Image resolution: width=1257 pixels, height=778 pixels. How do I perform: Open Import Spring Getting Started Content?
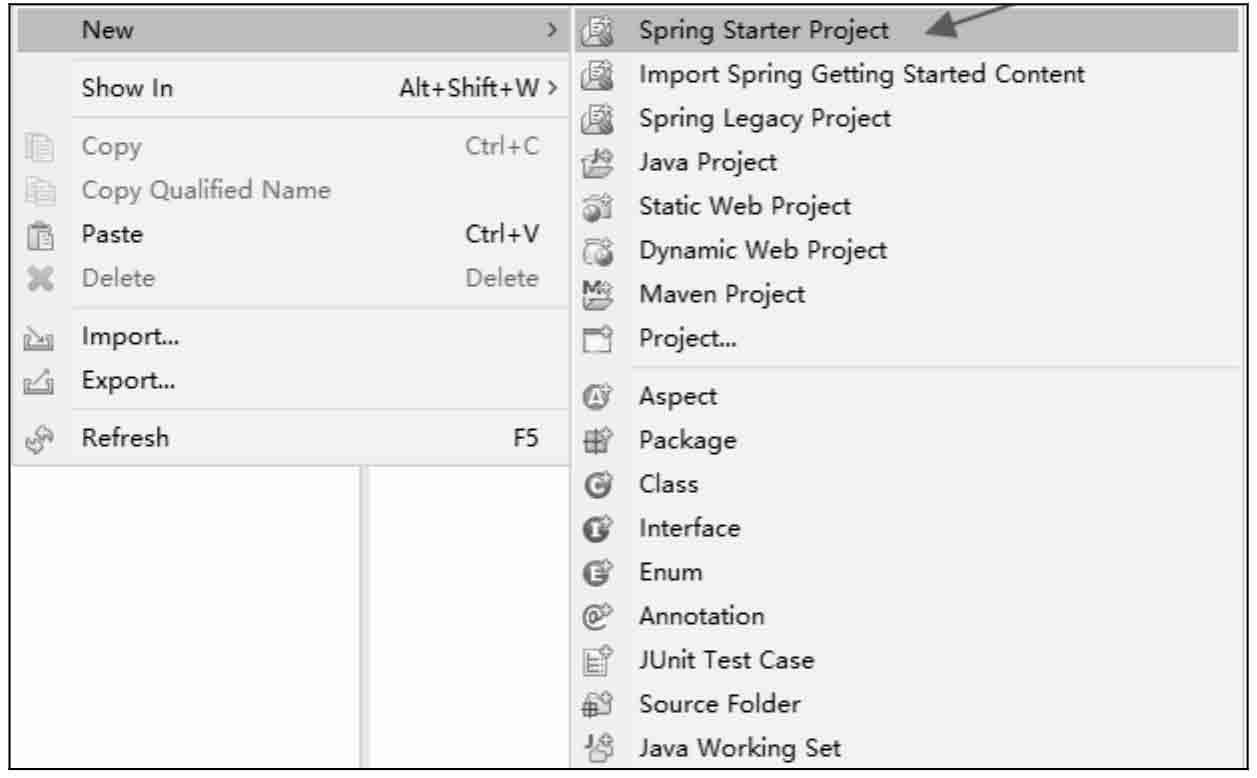pyautogui.click(x=862, y=75)
